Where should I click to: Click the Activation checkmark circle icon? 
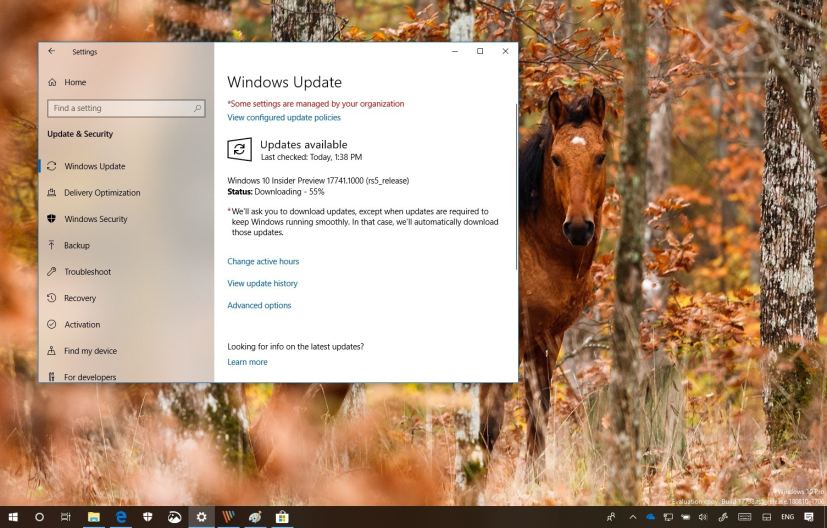coord(52,324)
